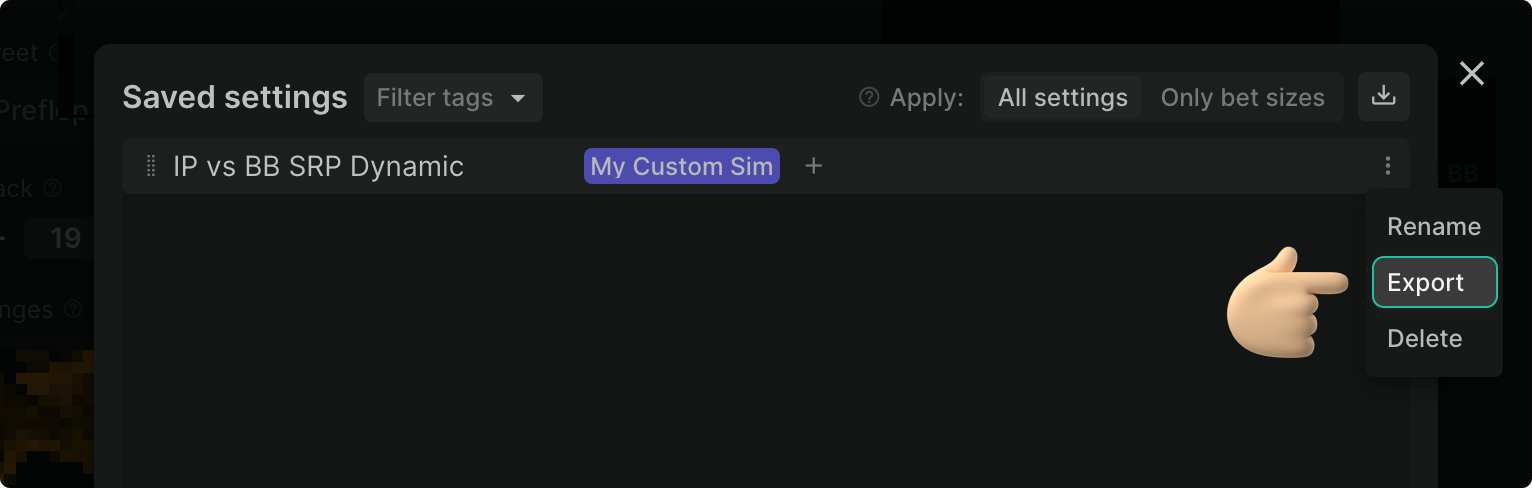Open the Filter tags dropdown

[x=452, y=97]
